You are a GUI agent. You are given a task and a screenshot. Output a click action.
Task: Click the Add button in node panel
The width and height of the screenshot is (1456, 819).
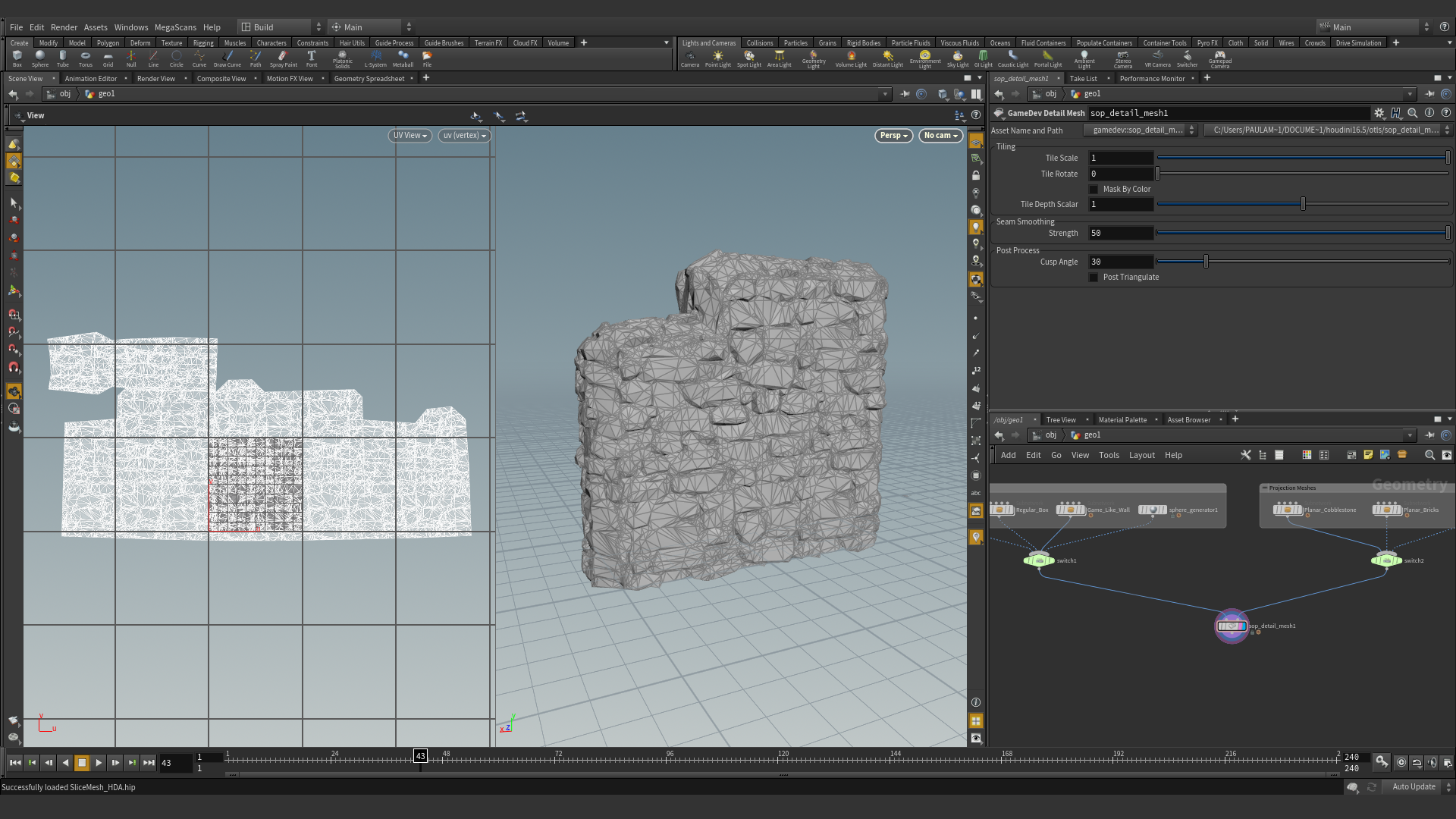pos(1008,455)
